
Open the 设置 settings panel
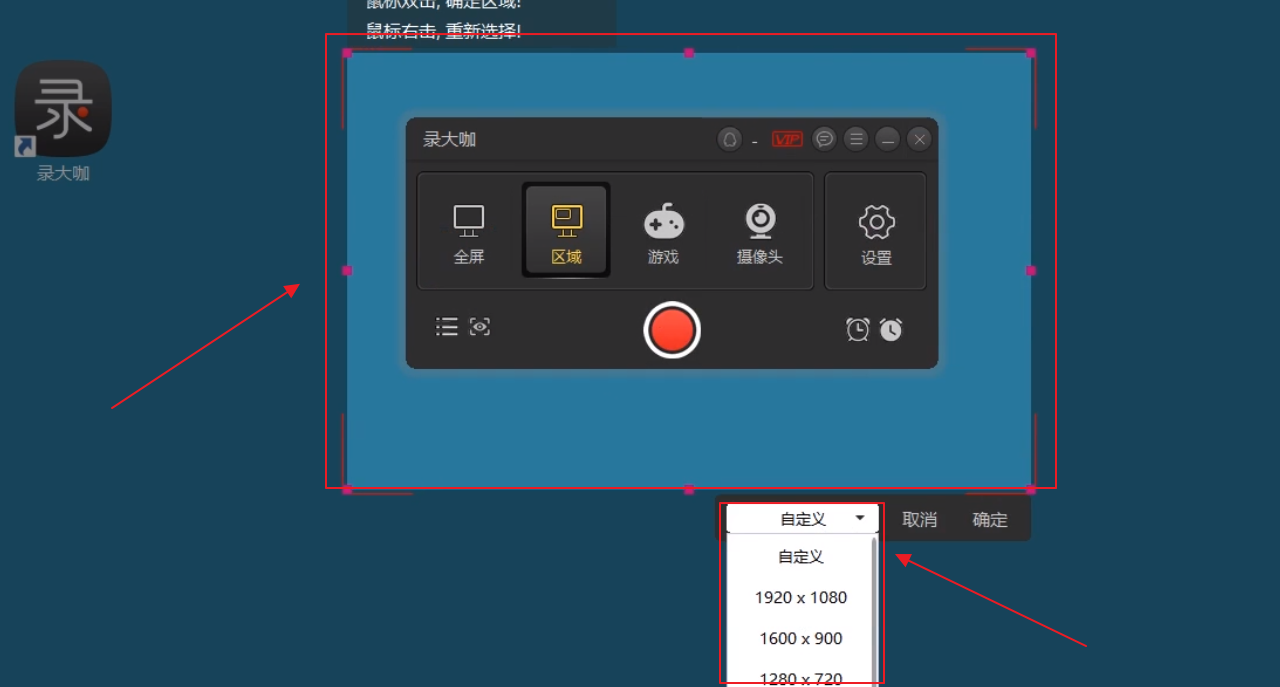click(x=875, y=231)
